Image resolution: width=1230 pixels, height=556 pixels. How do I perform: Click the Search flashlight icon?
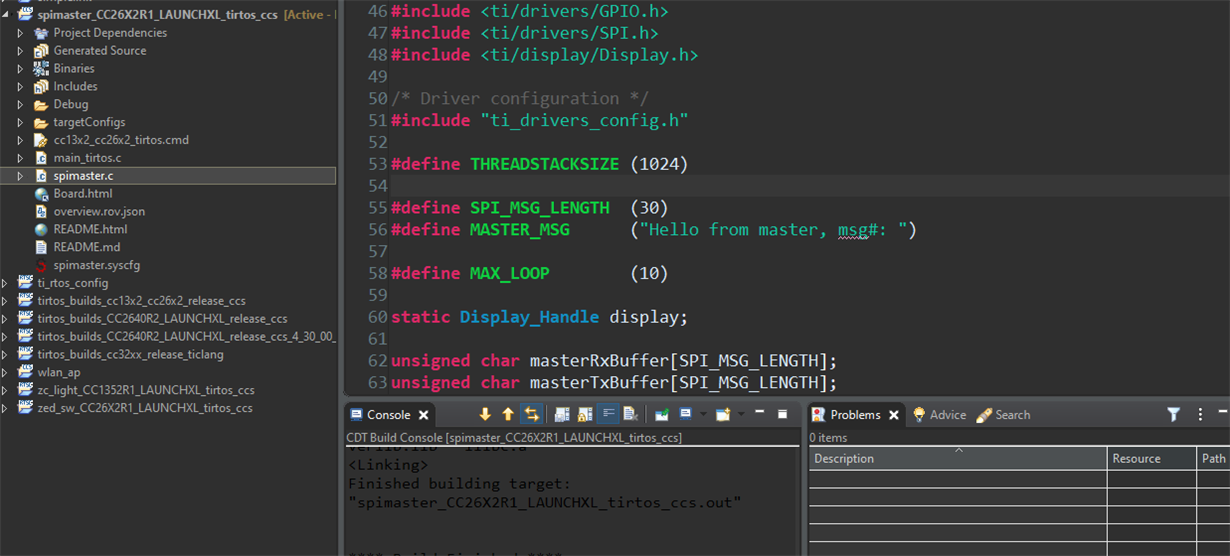(x=984, y=415)
